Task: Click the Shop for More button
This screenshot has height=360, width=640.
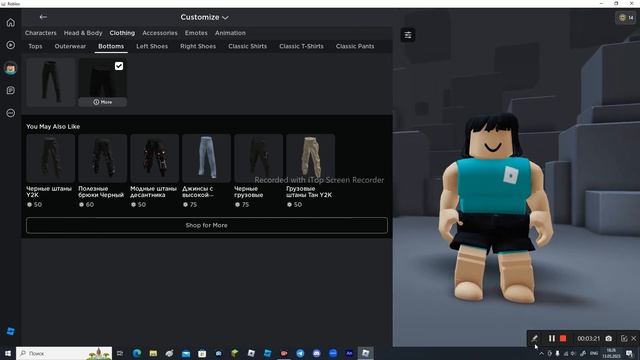Action: (x=207, y=225)
